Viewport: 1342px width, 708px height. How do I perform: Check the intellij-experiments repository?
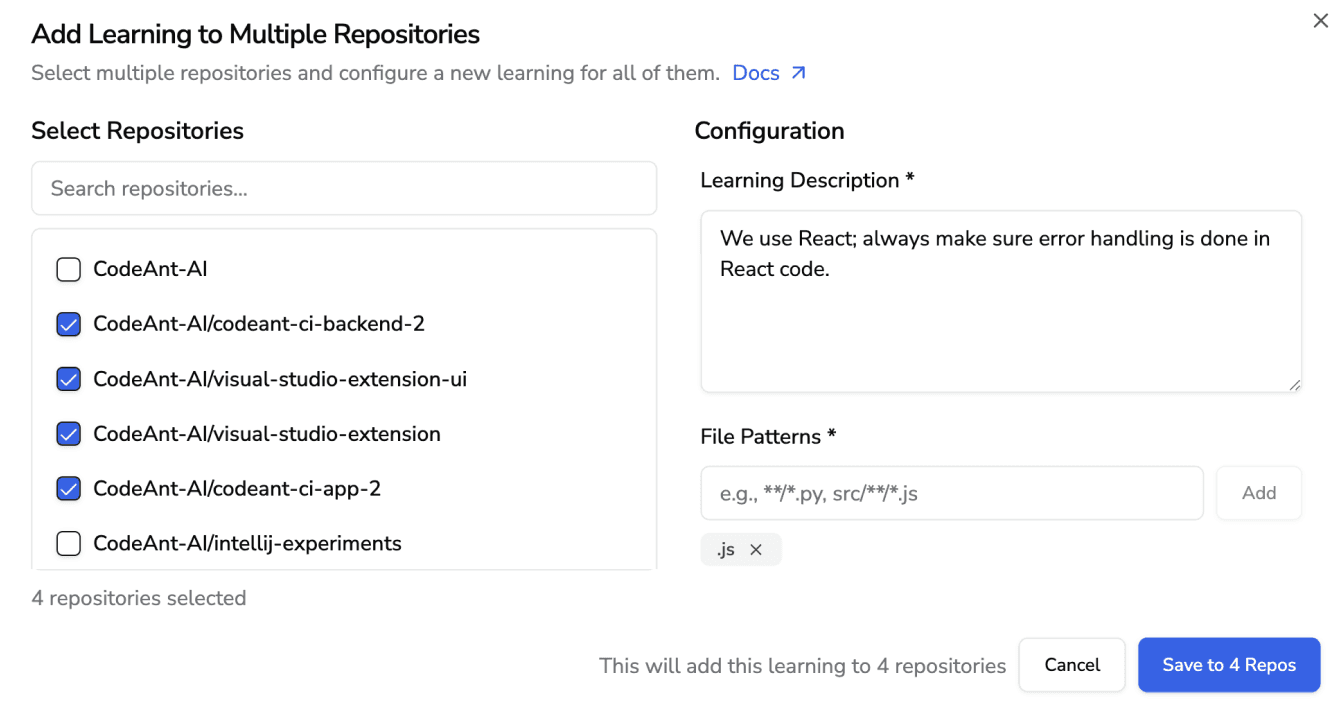pyautogui.click(x=68, y=543)
